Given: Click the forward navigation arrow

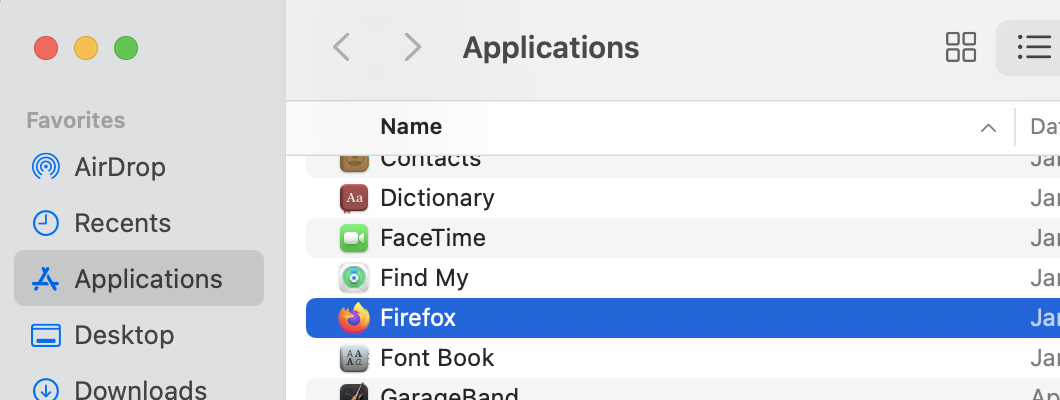Looking at the screenshot, I should (412, 47).
